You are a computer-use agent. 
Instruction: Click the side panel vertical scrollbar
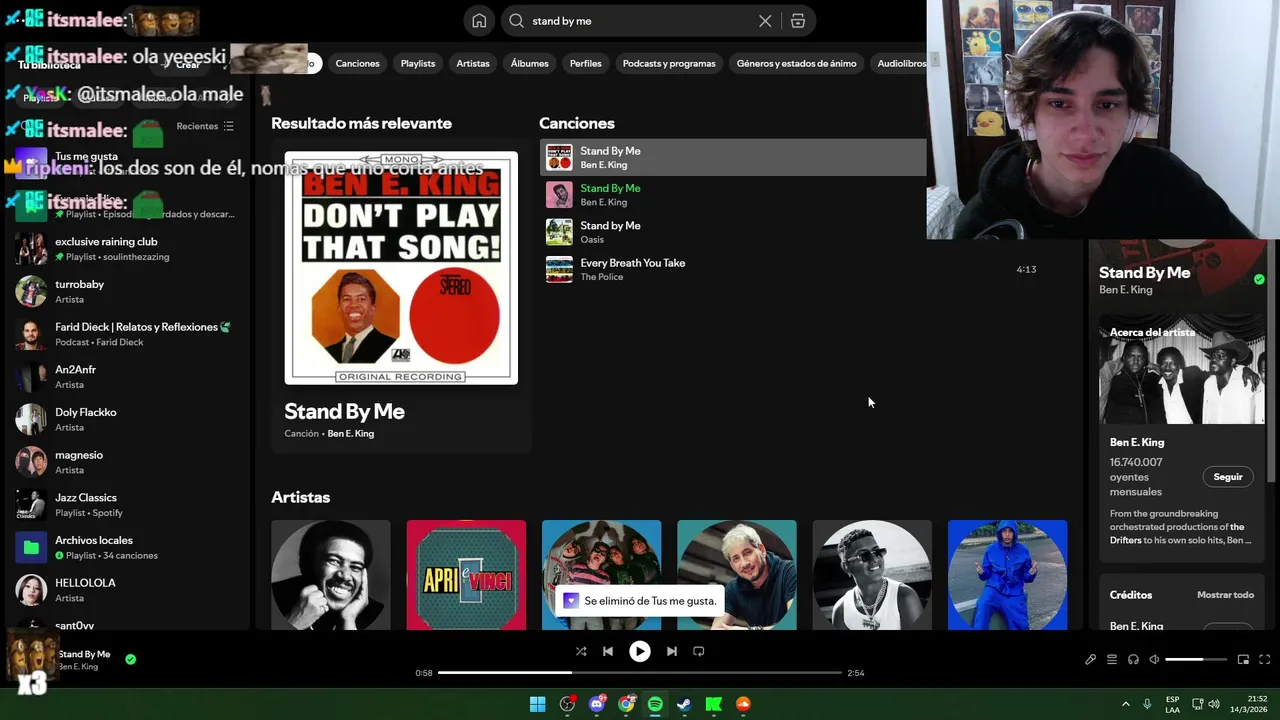tap(1273, 360)
